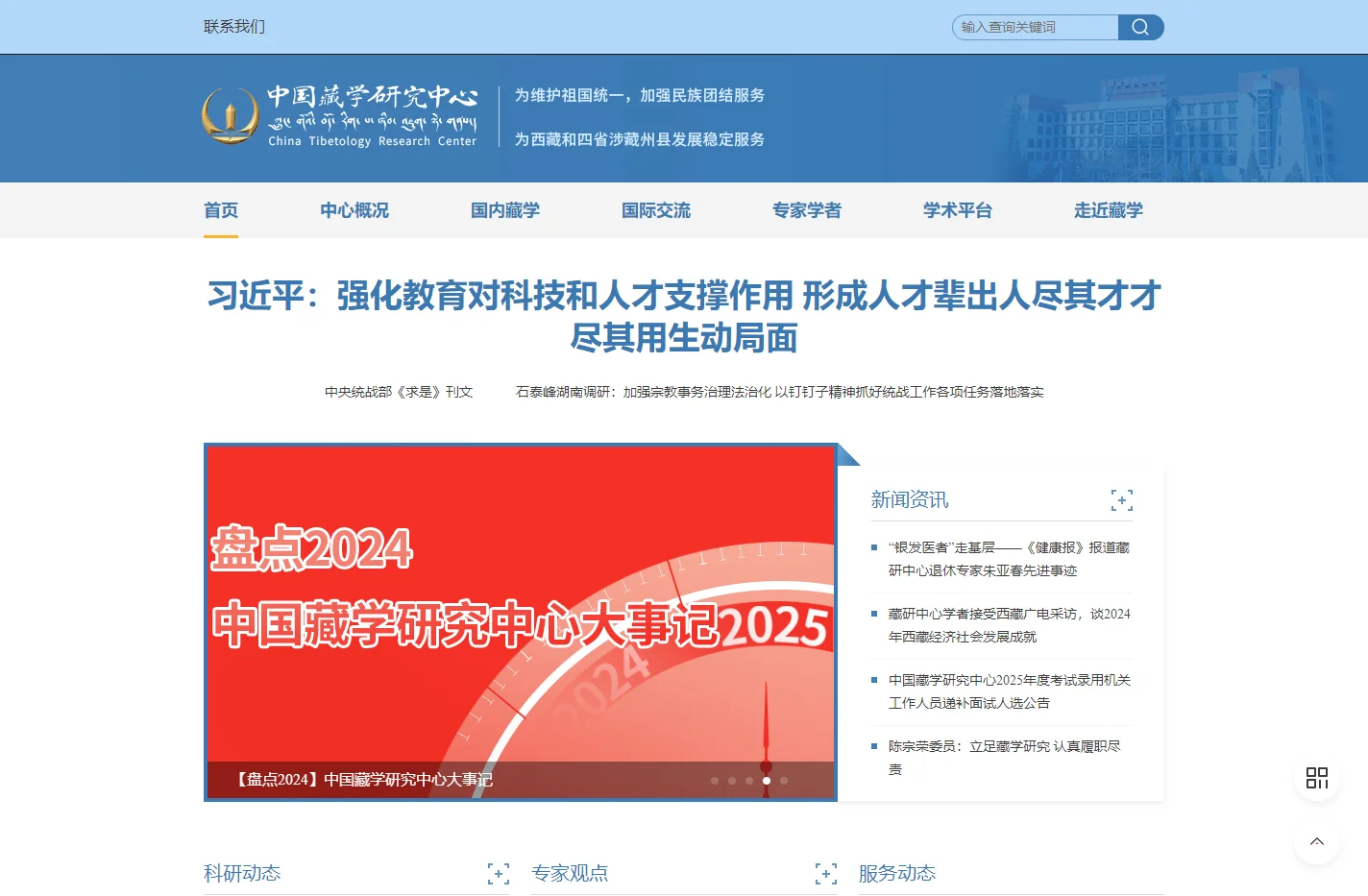Open 石泰峰湖南调研 article link
The image size is (1368, 896).
click(780, 392)
